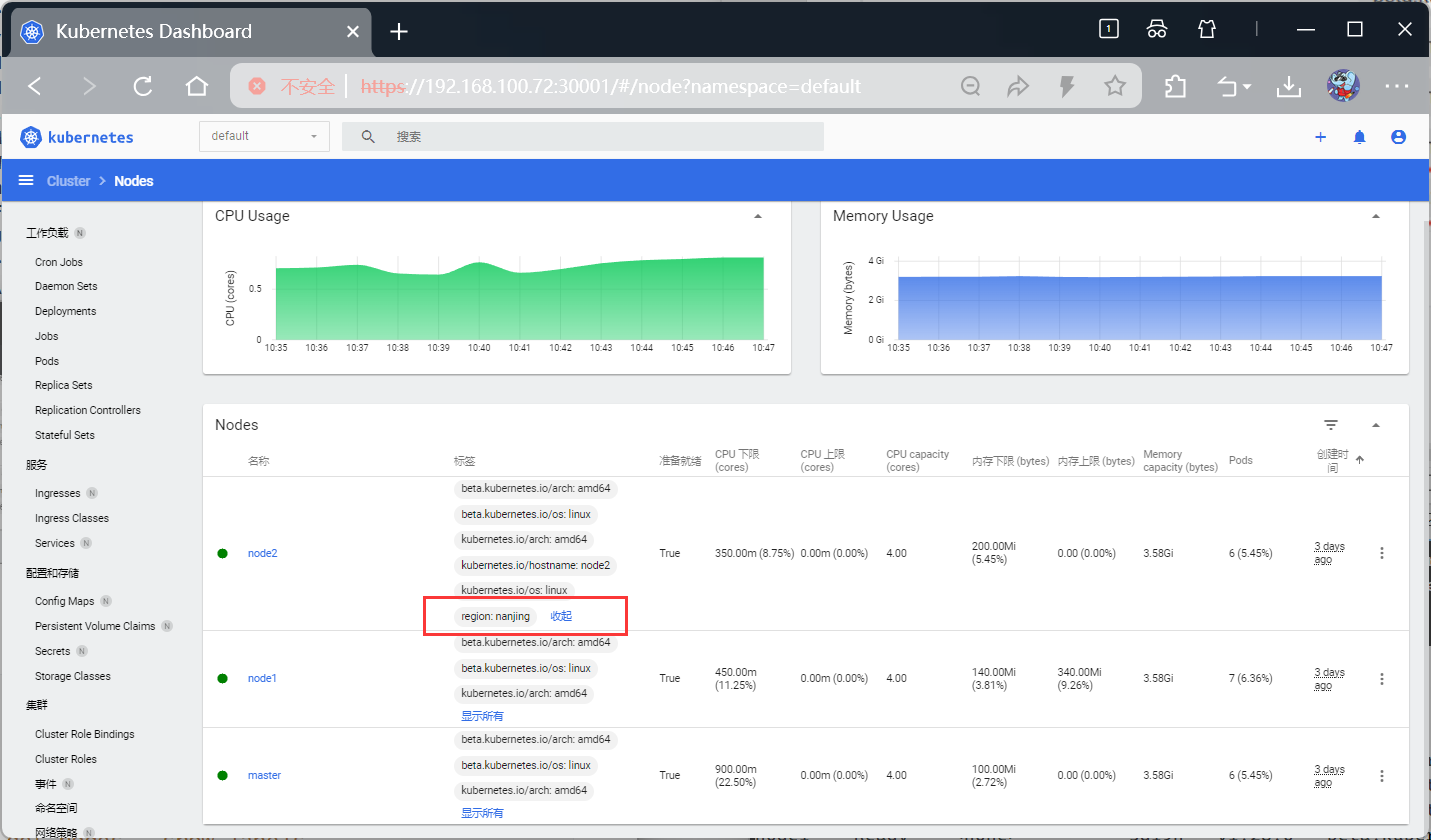Open Cluster Role Bindings in sidebar

(x=85, y=734)
